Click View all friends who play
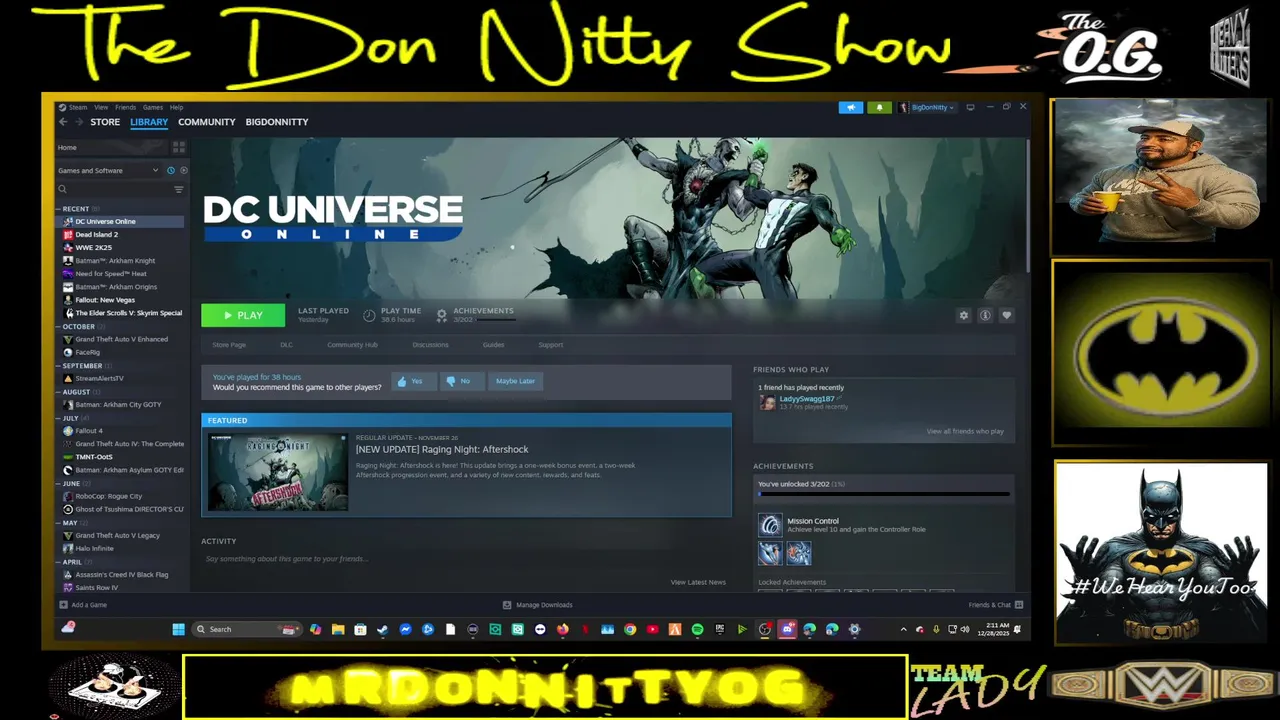The height and width of the screenshot is (720, 1280). [965, 431]
